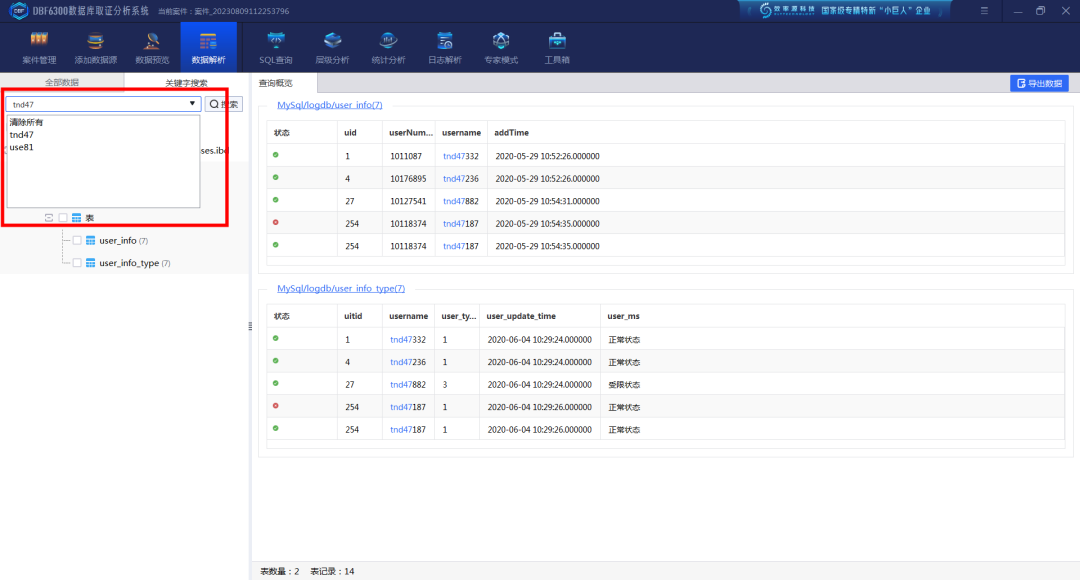Viewport: 1080px width, 580px height.
Task: Open the 数据预览 data preview tool
Action: click(152, 48)
